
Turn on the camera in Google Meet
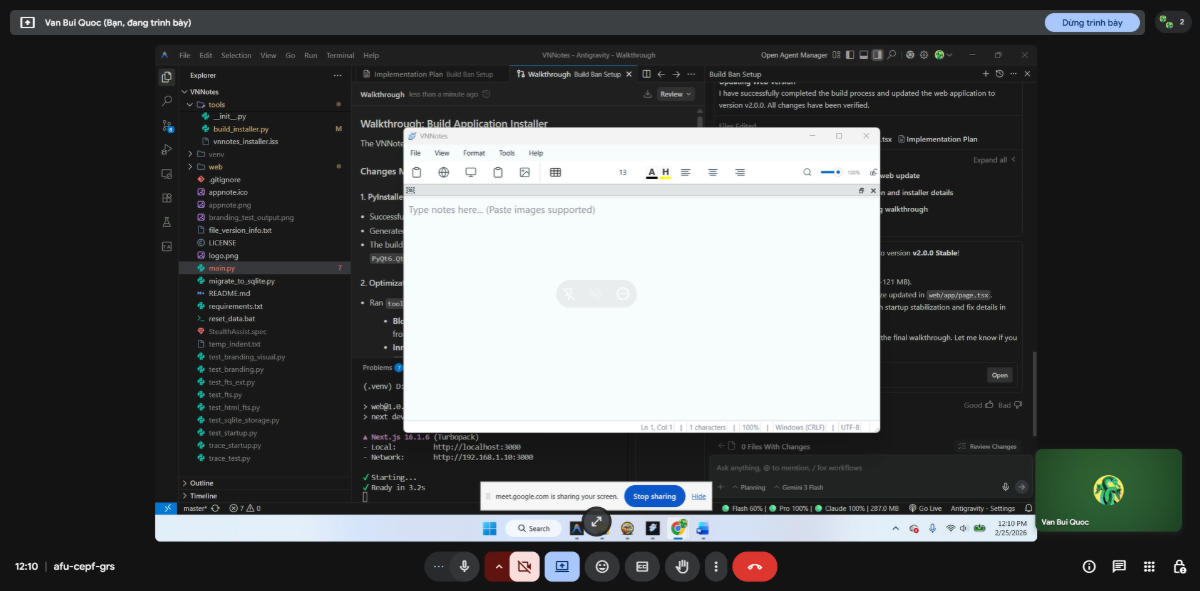point(525,566)
